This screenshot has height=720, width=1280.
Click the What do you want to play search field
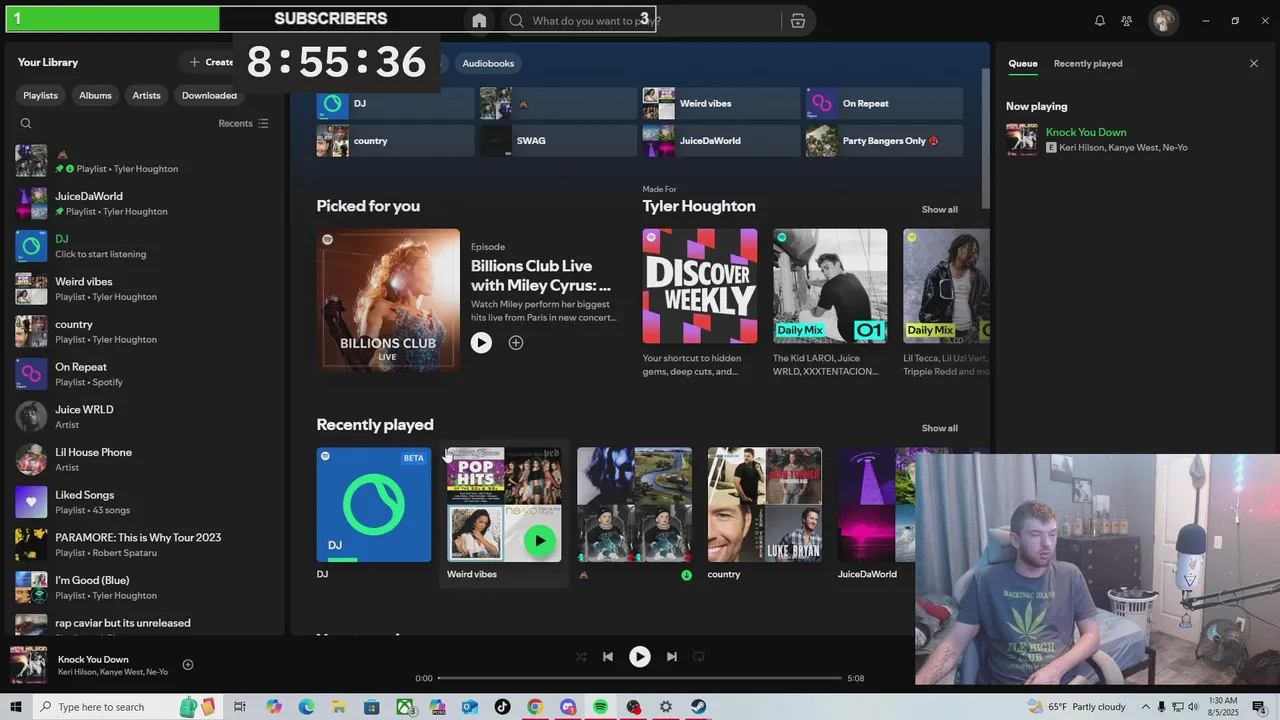[640, 20]
